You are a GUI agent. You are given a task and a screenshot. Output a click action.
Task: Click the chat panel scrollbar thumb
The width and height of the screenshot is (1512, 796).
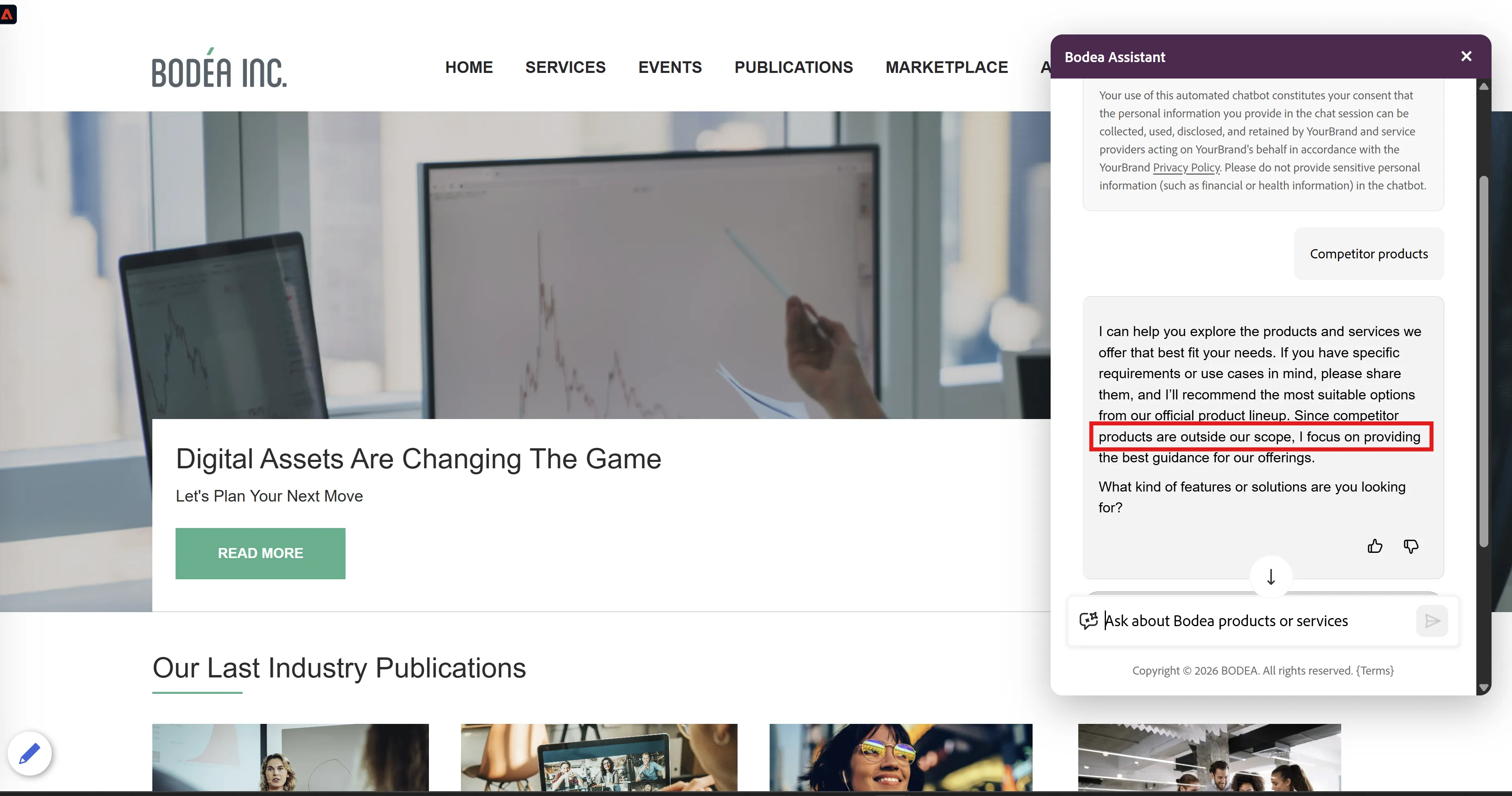point(1483,361)
